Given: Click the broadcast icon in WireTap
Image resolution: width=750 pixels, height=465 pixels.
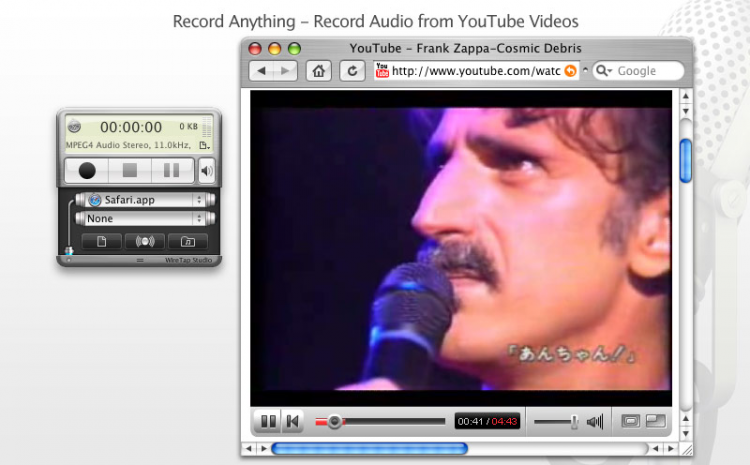Looking at the screenshot, I should pyautogui.click(x=145, y=242).
